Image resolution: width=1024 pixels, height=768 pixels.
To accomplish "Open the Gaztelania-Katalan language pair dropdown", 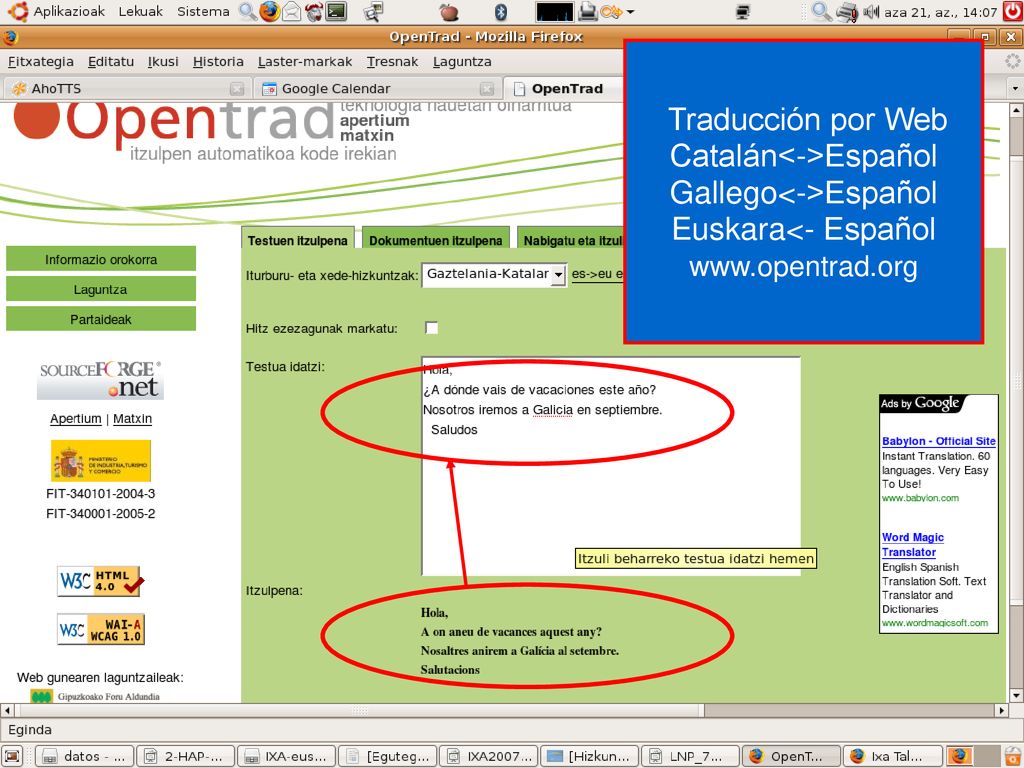I will (494, 275).
